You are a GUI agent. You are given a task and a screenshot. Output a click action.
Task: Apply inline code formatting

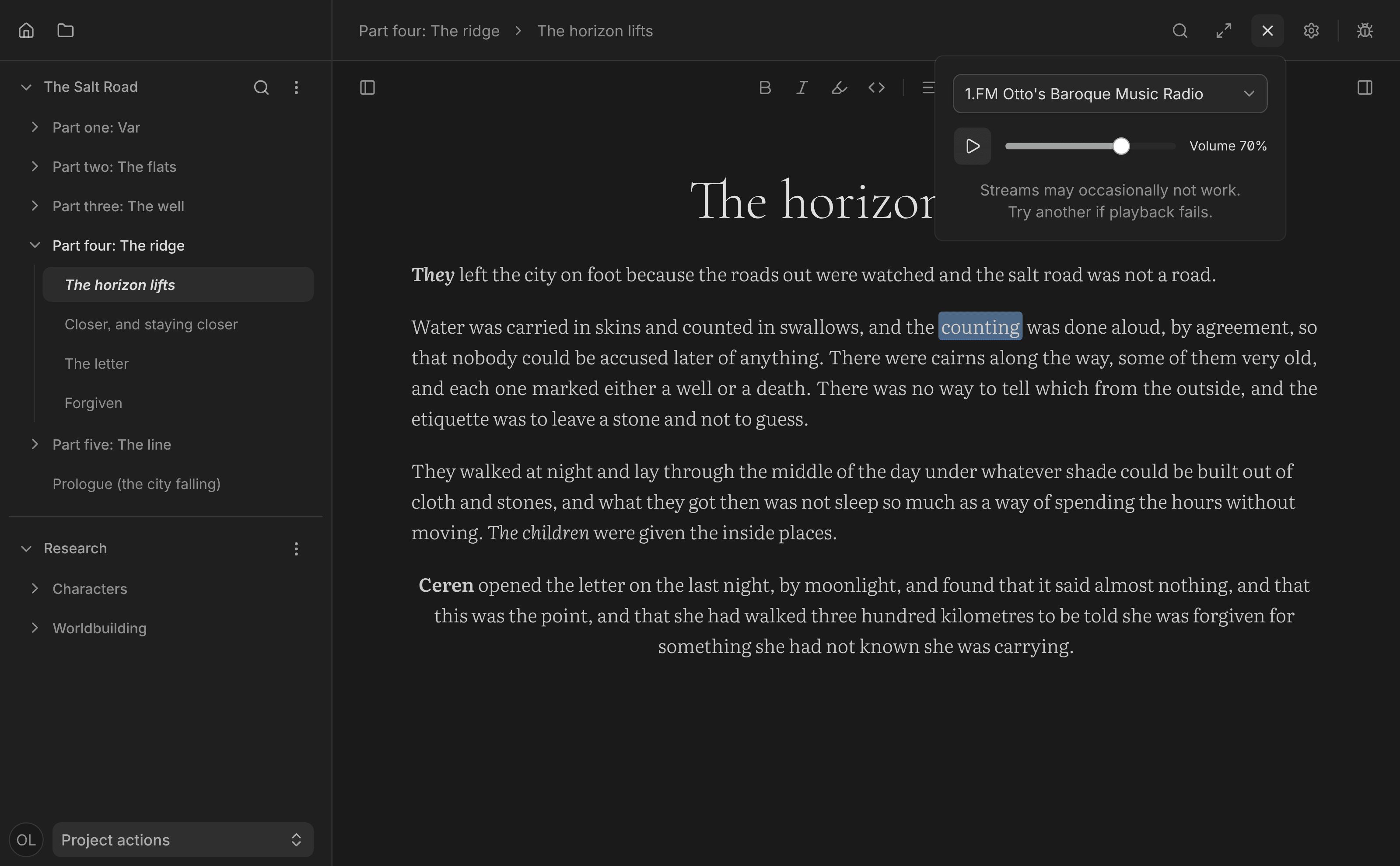[876, 87]
